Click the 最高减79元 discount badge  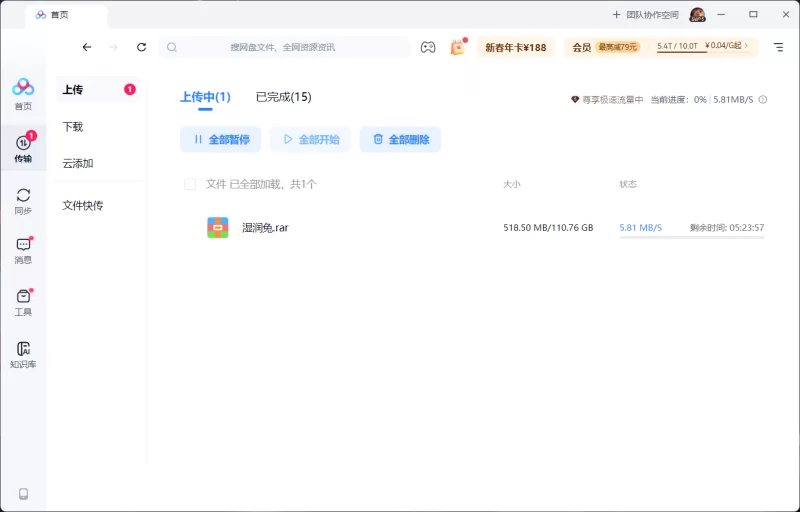(617, 47)
